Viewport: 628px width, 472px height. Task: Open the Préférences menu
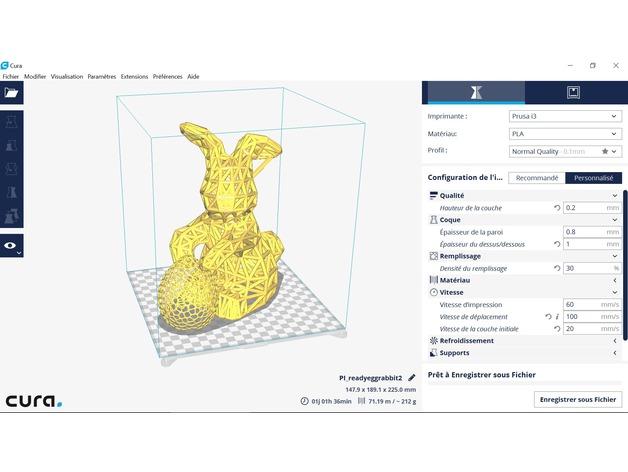(167, 77)
